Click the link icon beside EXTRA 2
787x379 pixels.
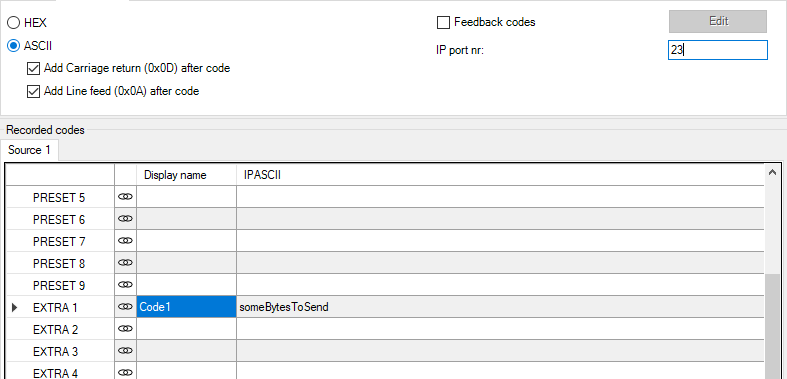[125, 329]
